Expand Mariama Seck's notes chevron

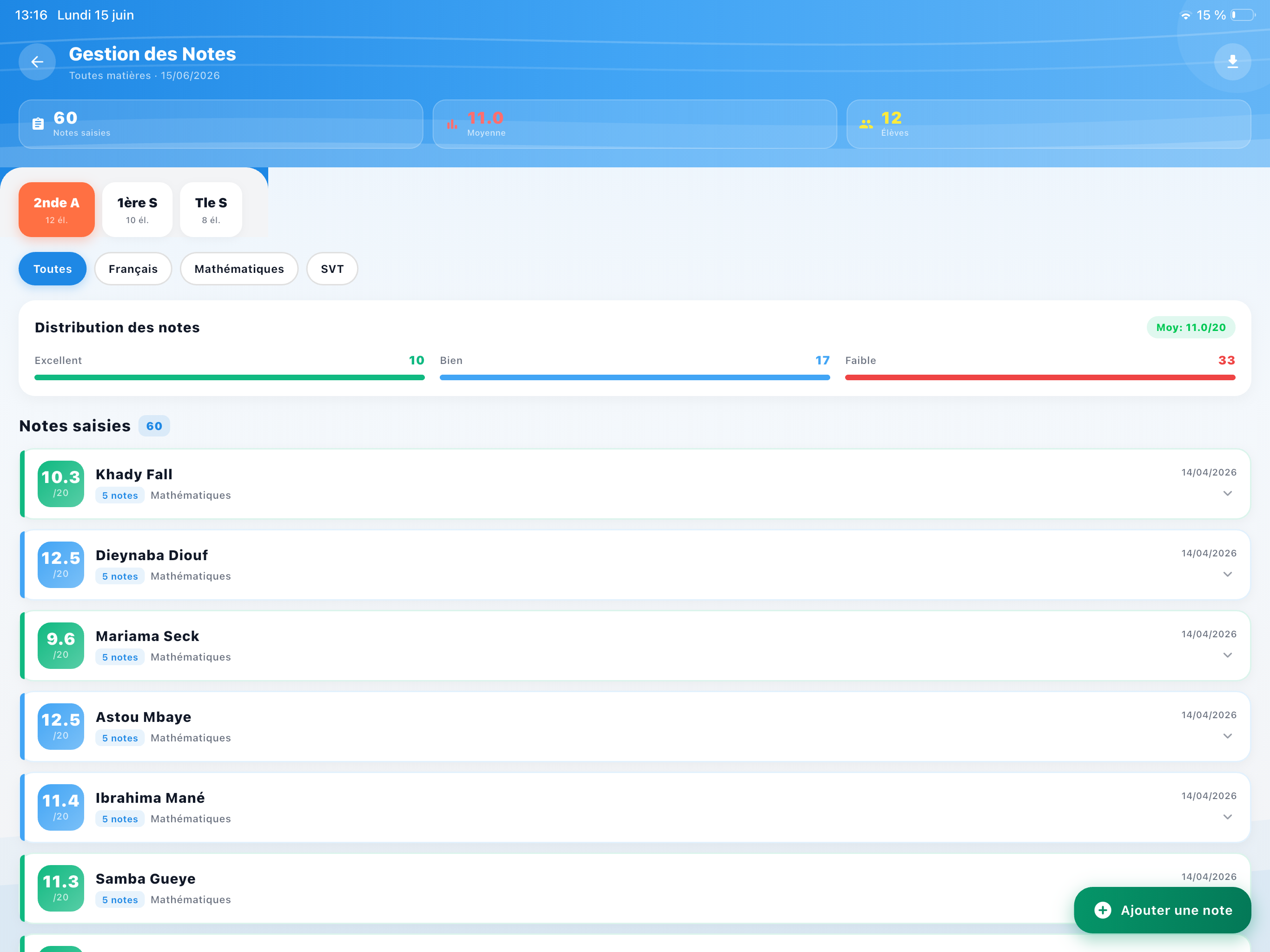[x=1227, y=656]
